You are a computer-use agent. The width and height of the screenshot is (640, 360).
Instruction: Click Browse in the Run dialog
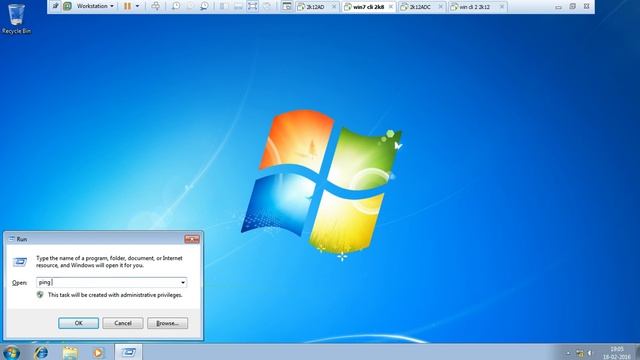(167, 323)
